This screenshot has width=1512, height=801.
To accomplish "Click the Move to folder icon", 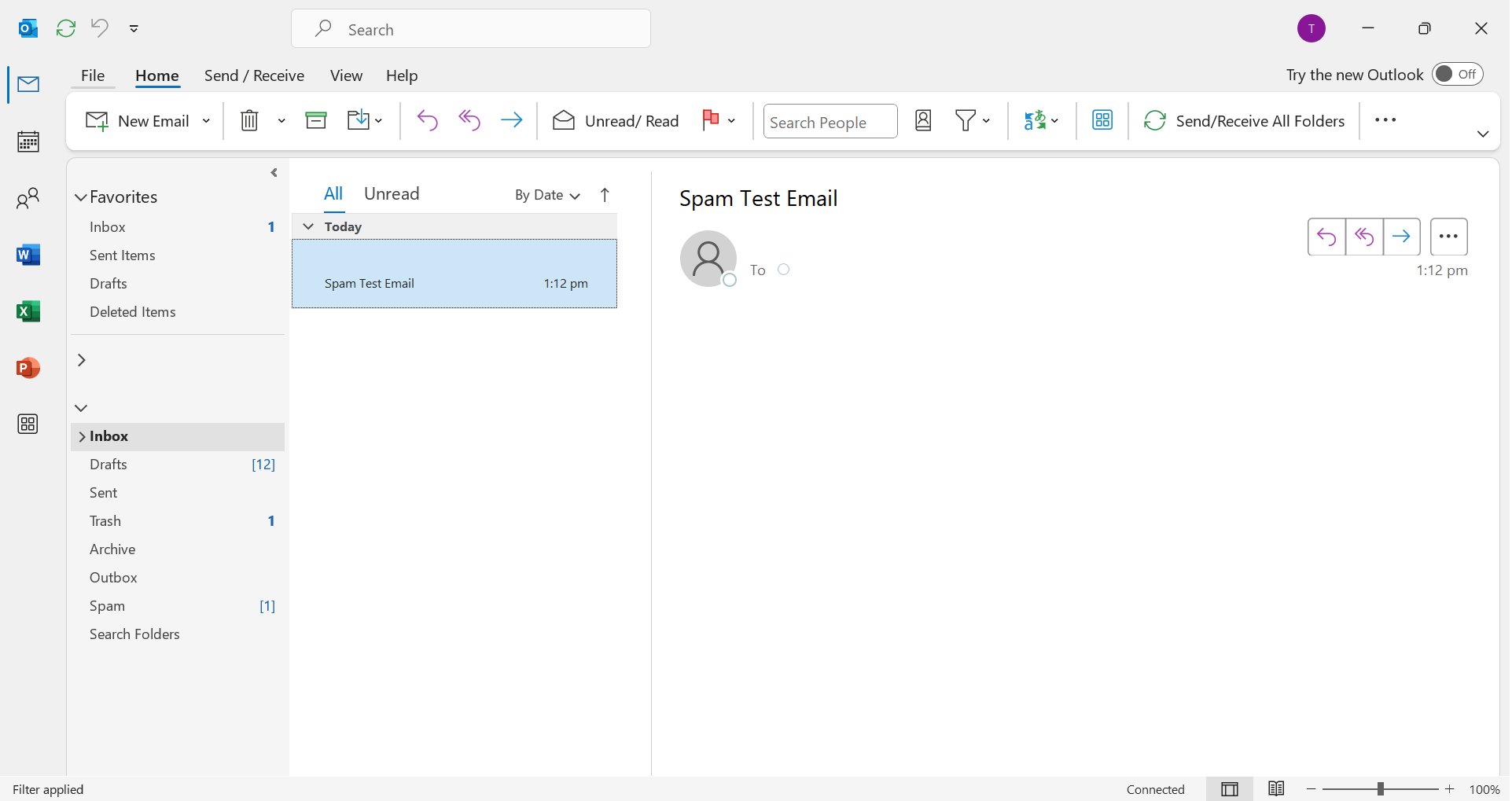I will click(x=359, y=120).
